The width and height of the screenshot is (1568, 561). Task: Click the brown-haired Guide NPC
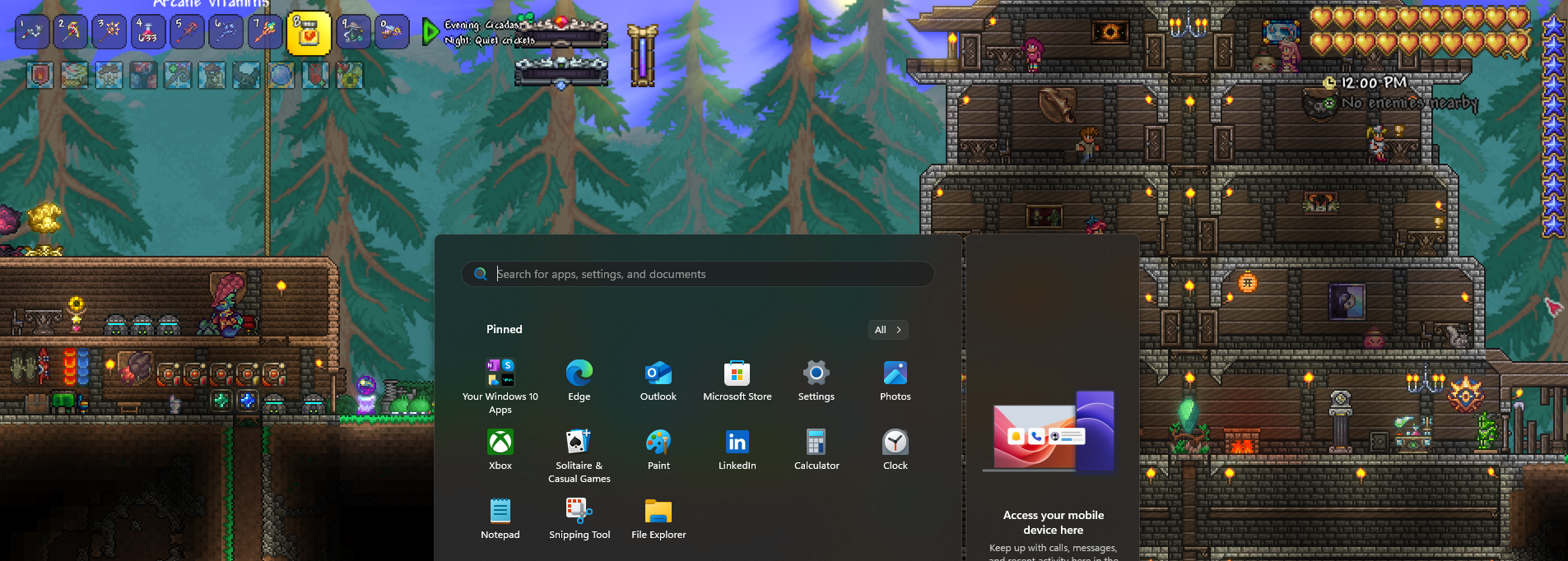(1088, 144)
